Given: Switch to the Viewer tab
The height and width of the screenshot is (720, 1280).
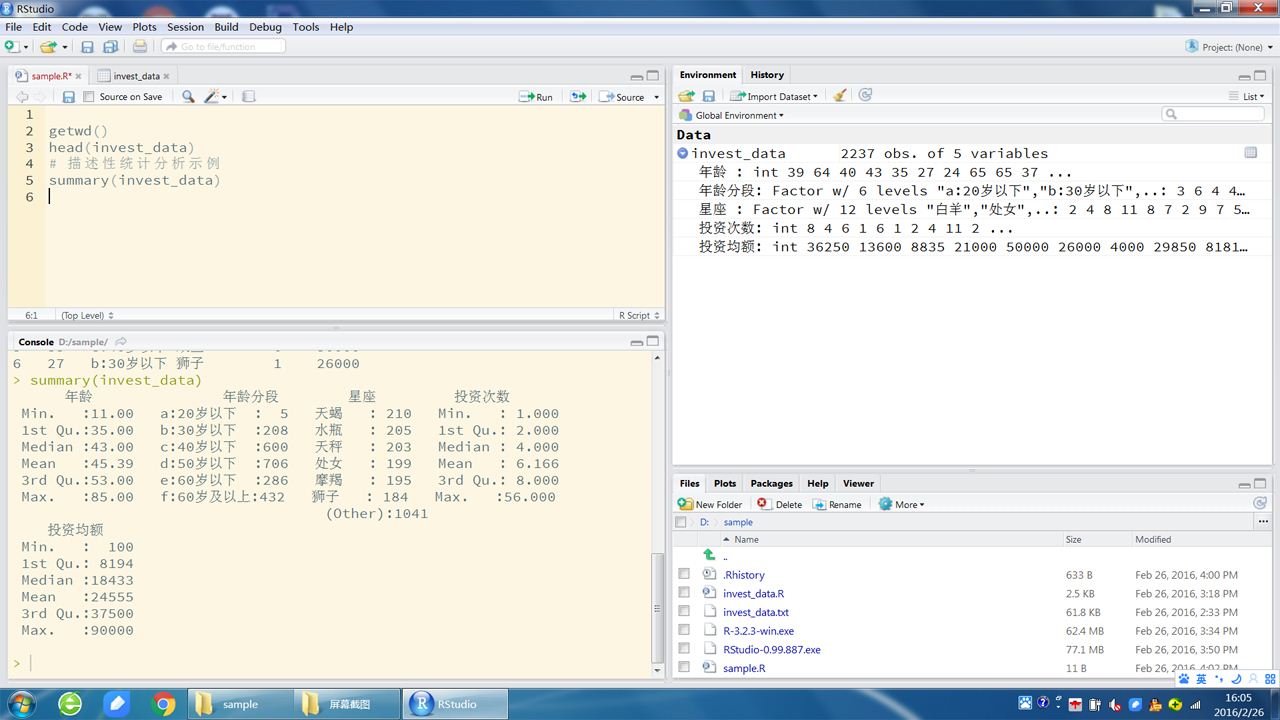Looking at the screenshot, I should click(x=858, y=483).
